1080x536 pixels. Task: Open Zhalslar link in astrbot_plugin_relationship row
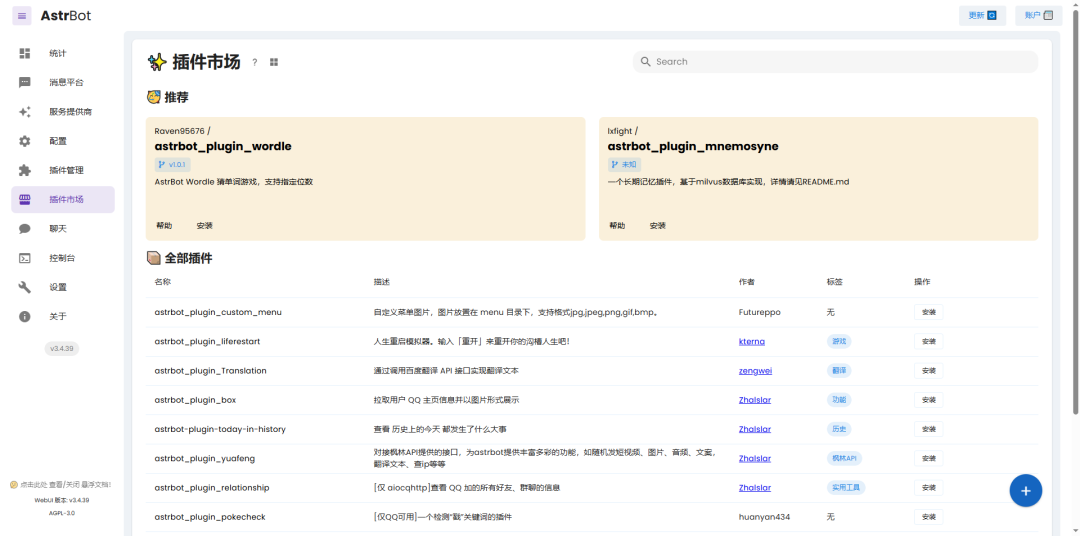(x=755, y=487)
